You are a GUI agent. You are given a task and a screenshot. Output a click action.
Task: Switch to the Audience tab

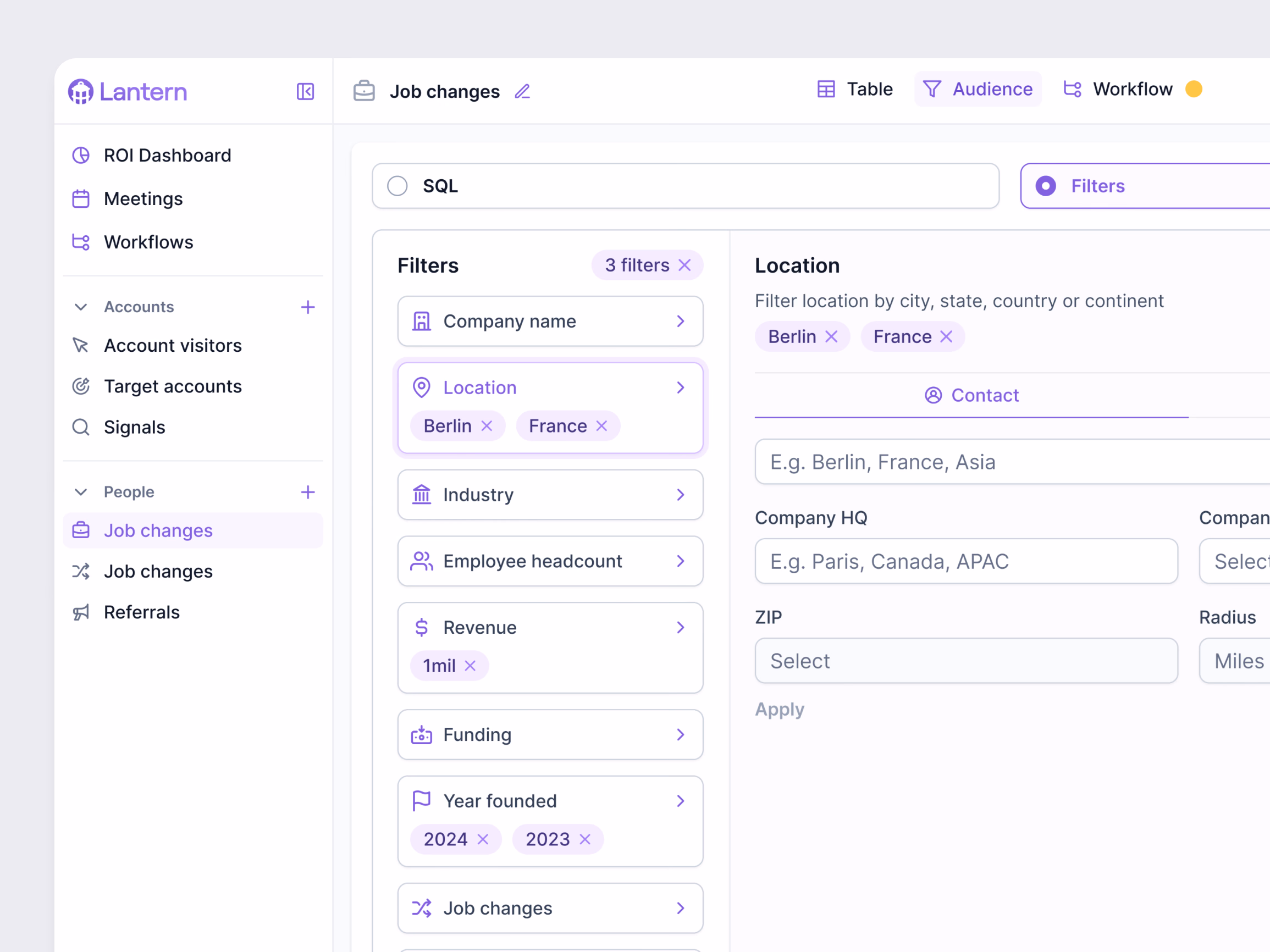pyautogui.click(x=978, y=89)
